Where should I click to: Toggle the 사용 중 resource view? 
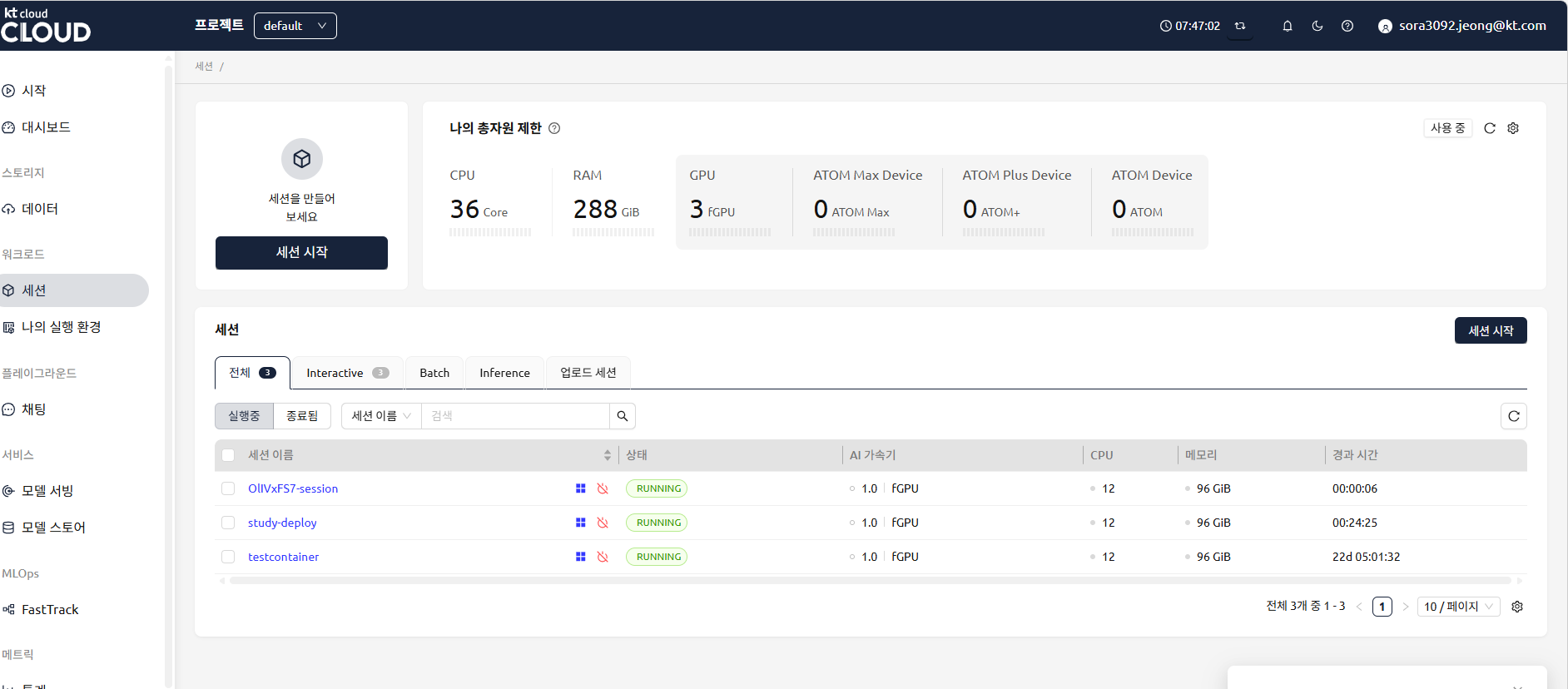point(1448,128)
